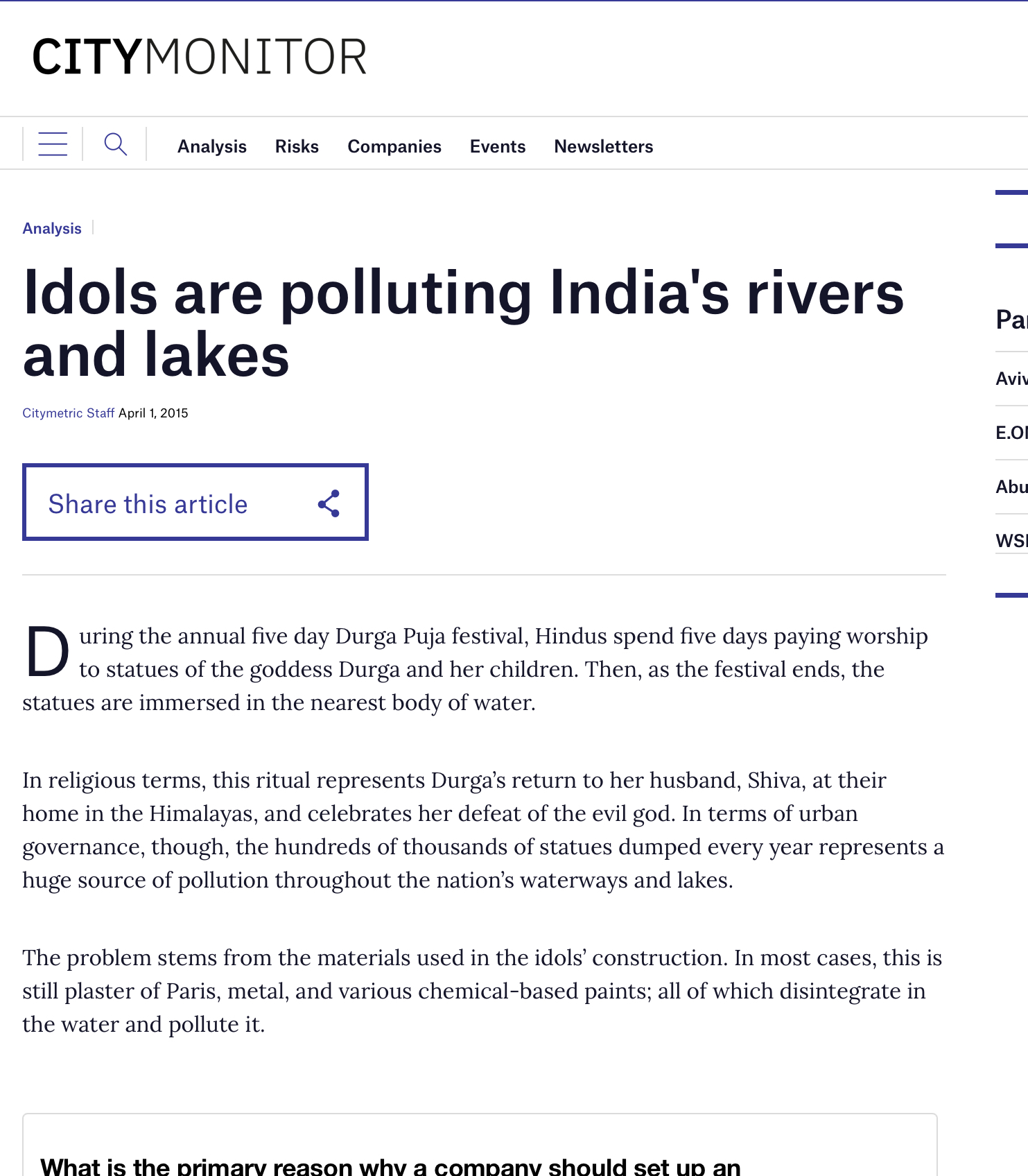Click Share this article button
Image resolution: width=1028 pixels, height=1176 pixels.
(x=195, y=502)
